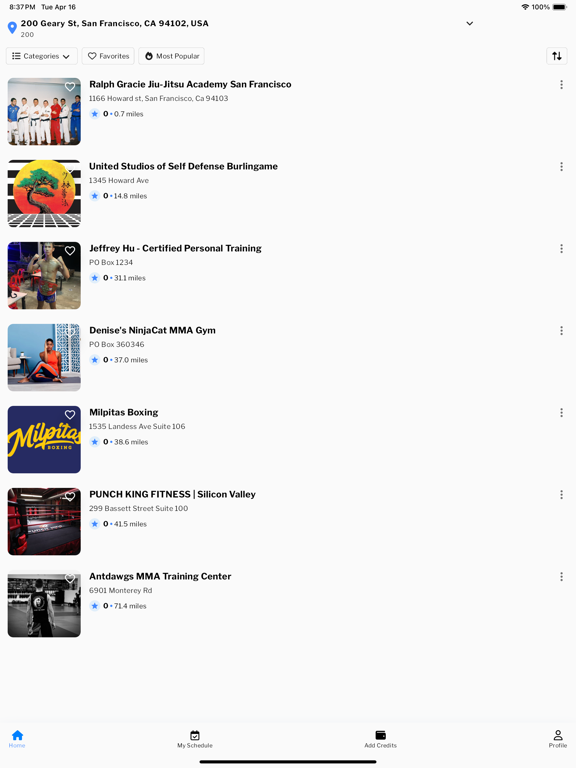This screenshot has height=768, width=576.
Task: Tap the bonsai tree logo thumbnail
Action: pyautogui.click(x=44, y=193)
